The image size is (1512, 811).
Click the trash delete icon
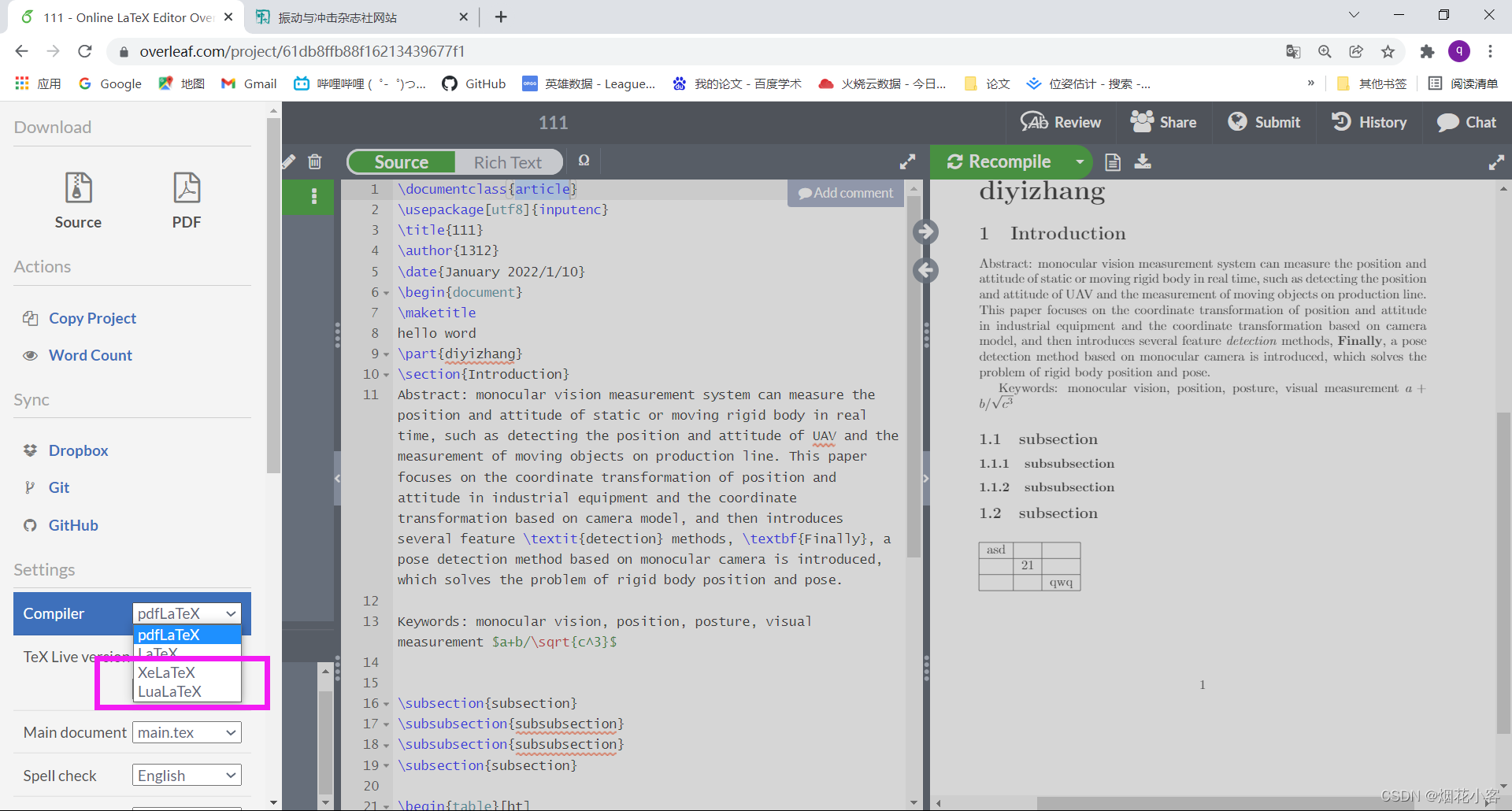315,161
